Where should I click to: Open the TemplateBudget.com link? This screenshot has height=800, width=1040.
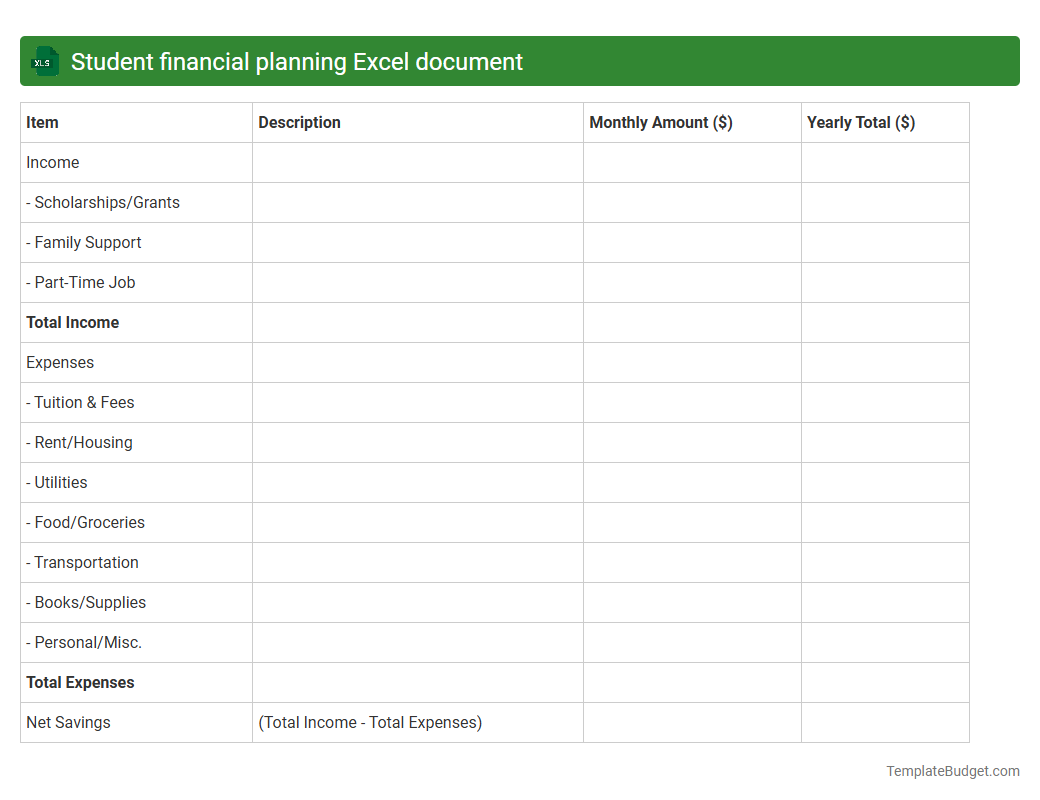952,771
